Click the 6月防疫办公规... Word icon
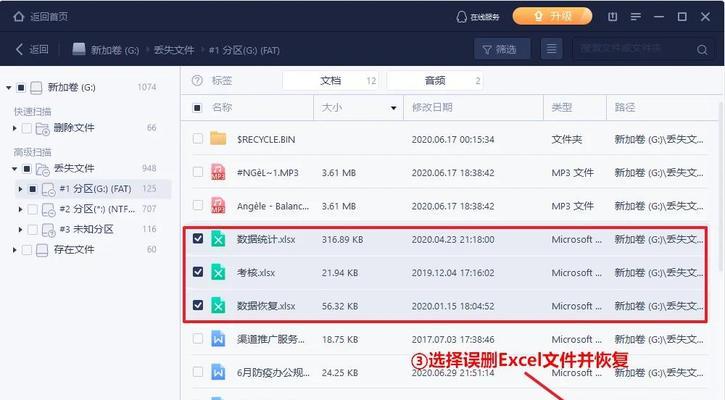This screenshot has width=725, height=400. tap(218, 372)
